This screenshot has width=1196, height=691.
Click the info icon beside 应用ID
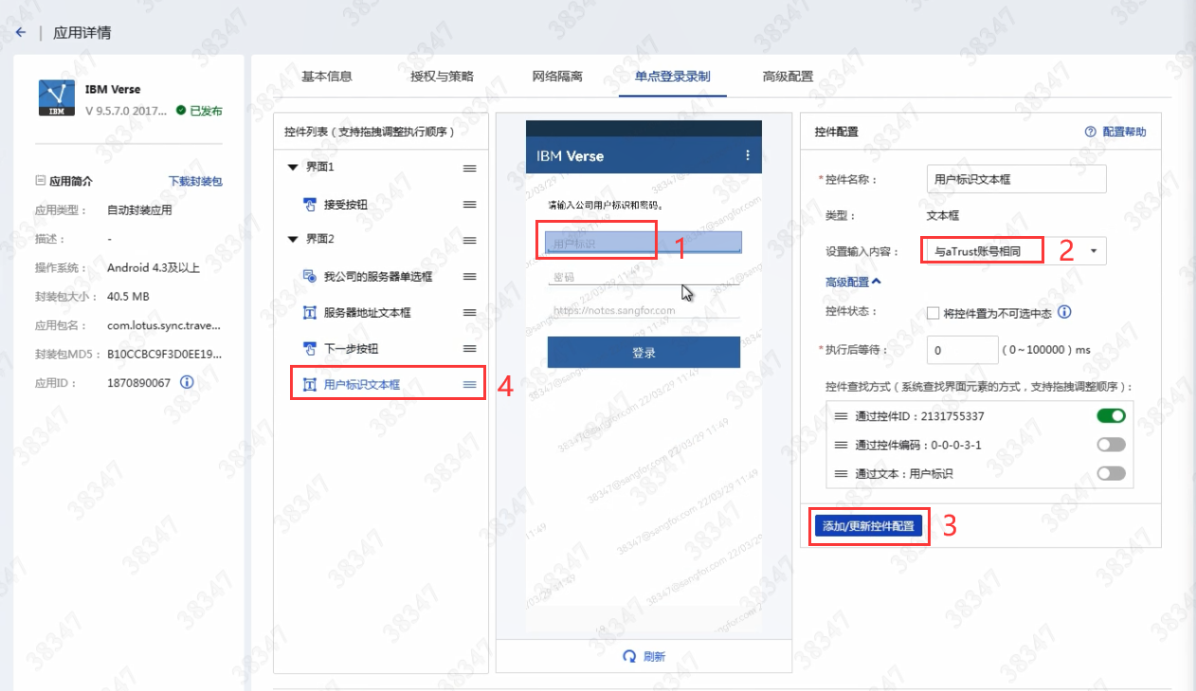tap(187, 382)
